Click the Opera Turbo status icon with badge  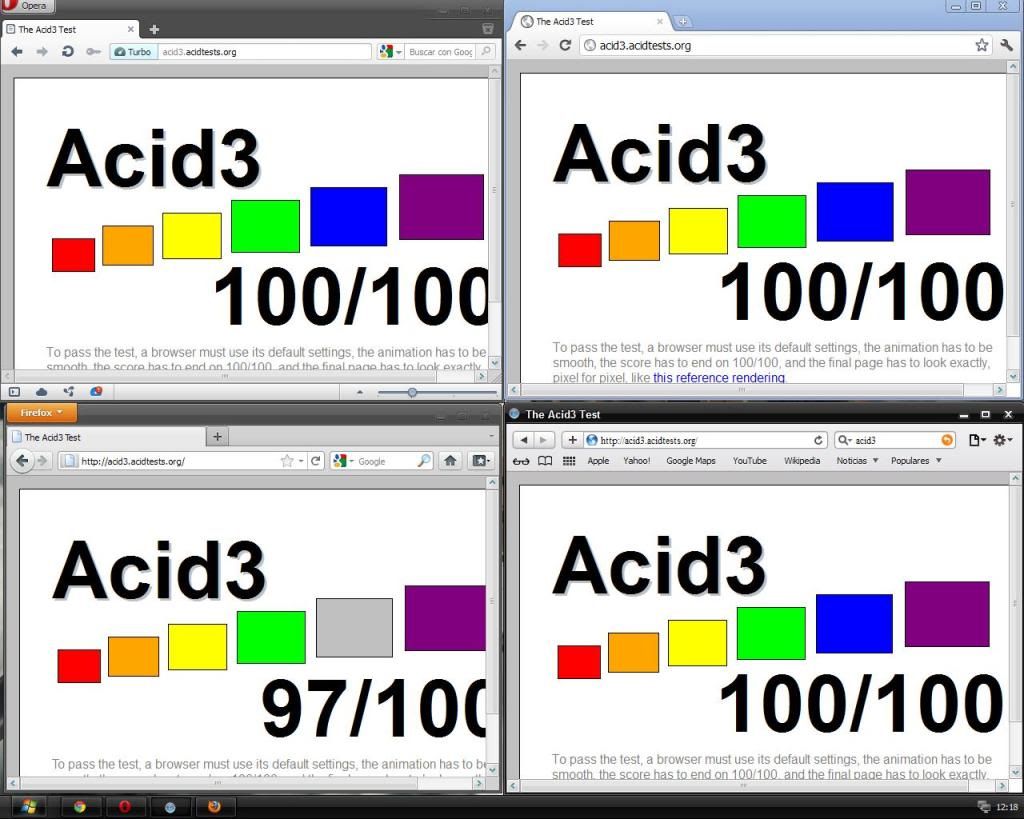tap(96, 391)
